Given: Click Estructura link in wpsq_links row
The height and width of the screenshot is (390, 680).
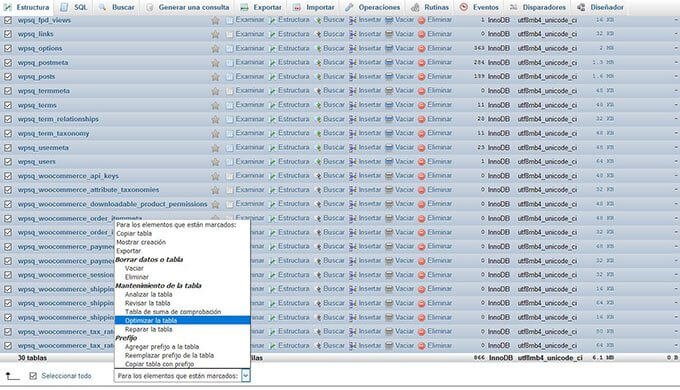Looking at the screenshot, I should pos(294,34).
